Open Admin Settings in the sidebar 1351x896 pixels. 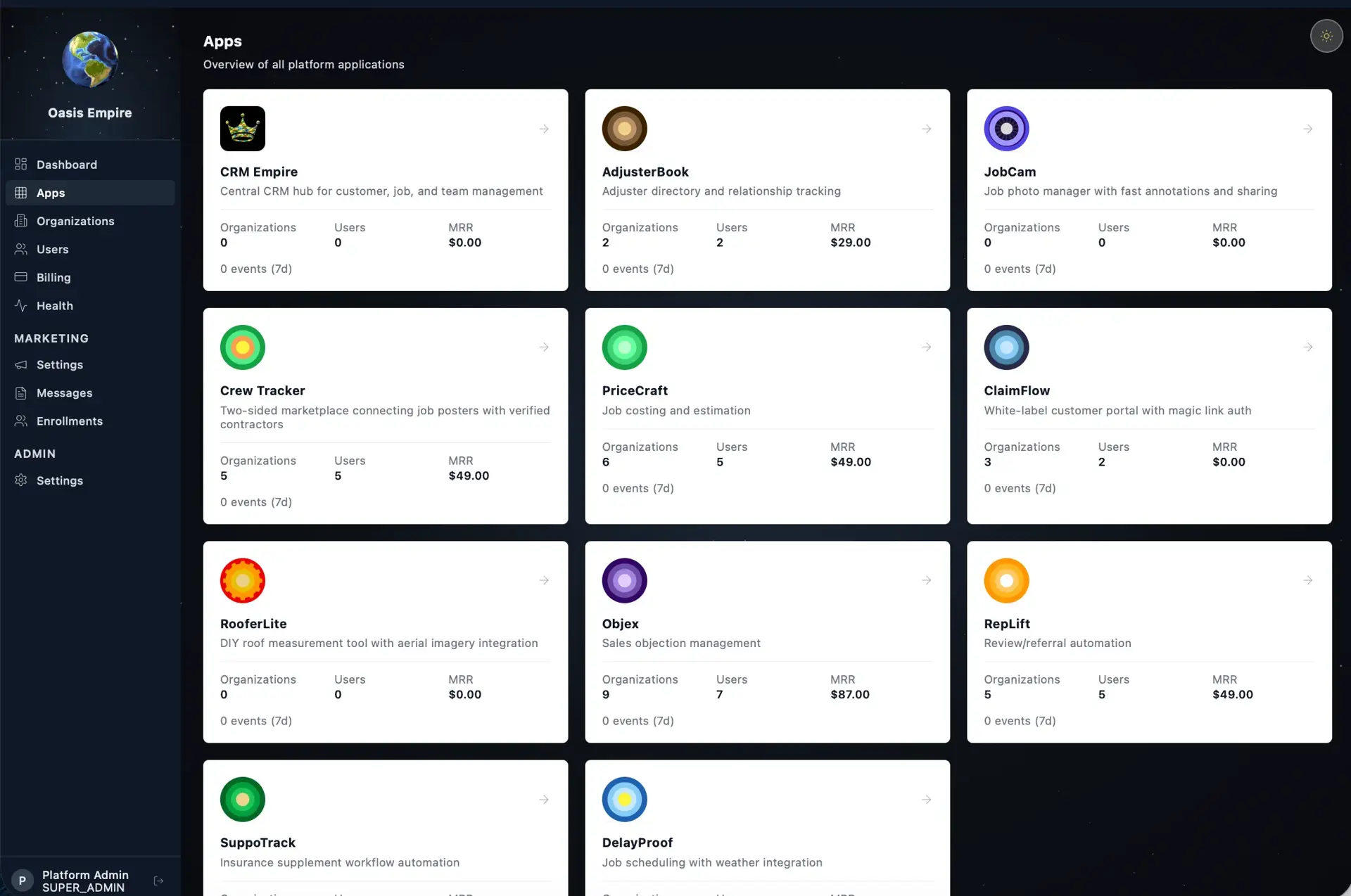click(90, 480)
